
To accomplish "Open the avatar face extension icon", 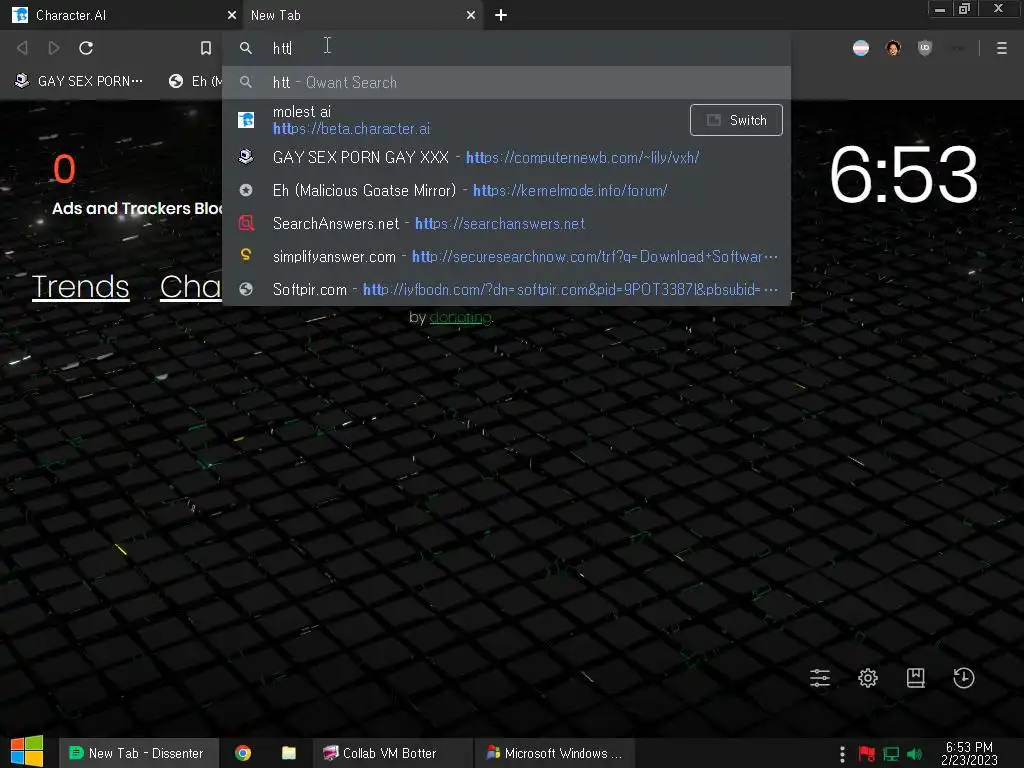I will (893, 48).
